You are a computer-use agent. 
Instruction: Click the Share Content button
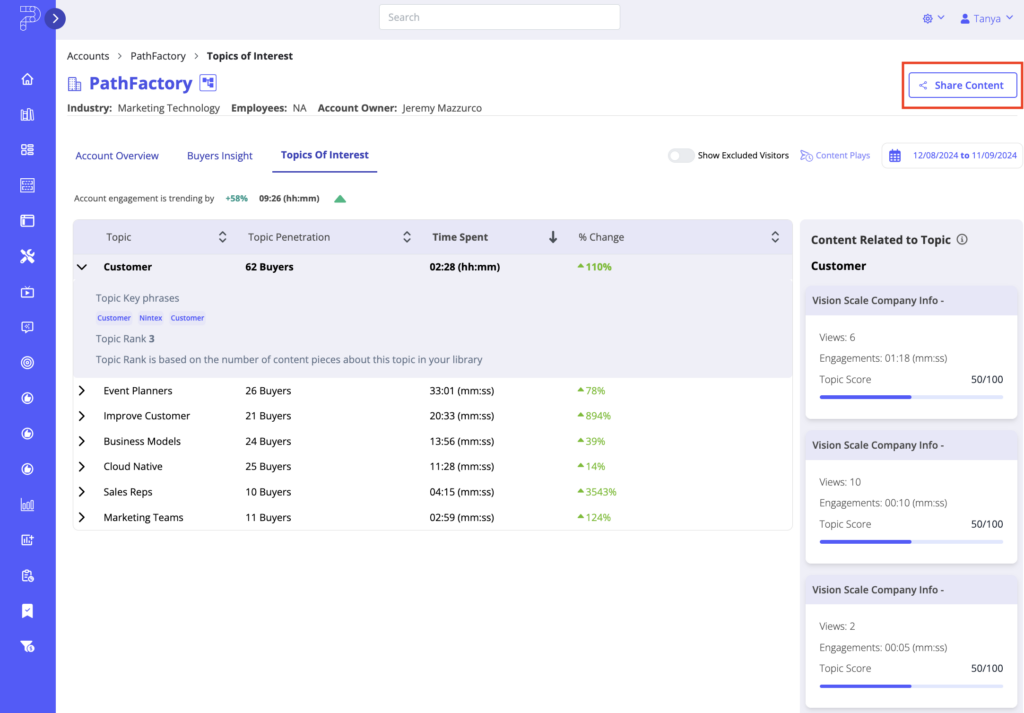pos(963,85)
